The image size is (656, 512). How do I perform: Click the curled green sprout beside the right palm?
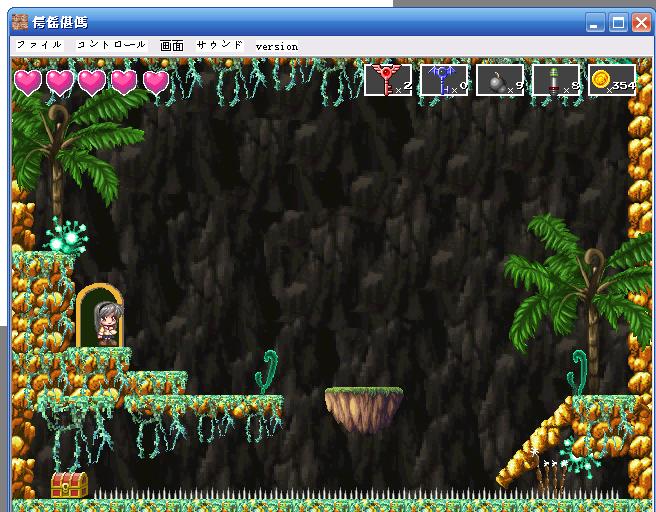pos(578,372)
